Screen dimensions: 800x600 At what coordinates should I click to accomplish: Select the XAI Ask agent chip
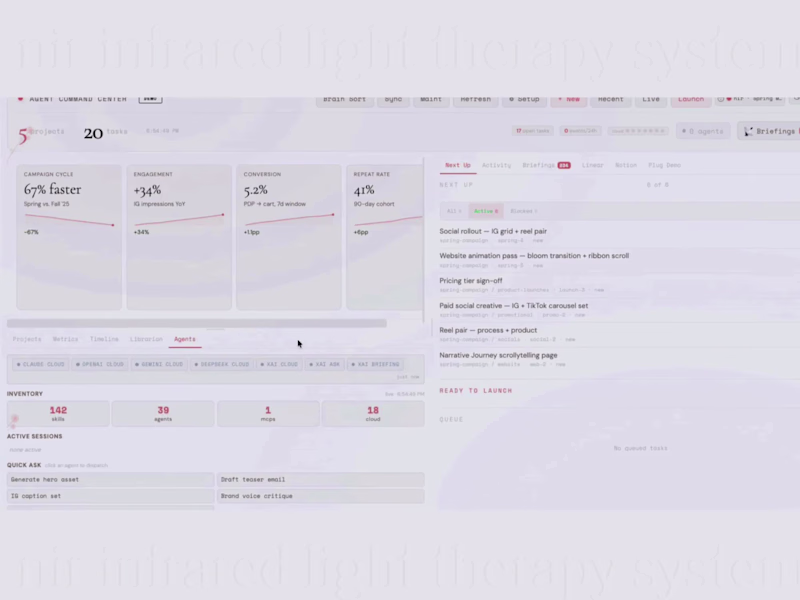click(x=324, y=364)
